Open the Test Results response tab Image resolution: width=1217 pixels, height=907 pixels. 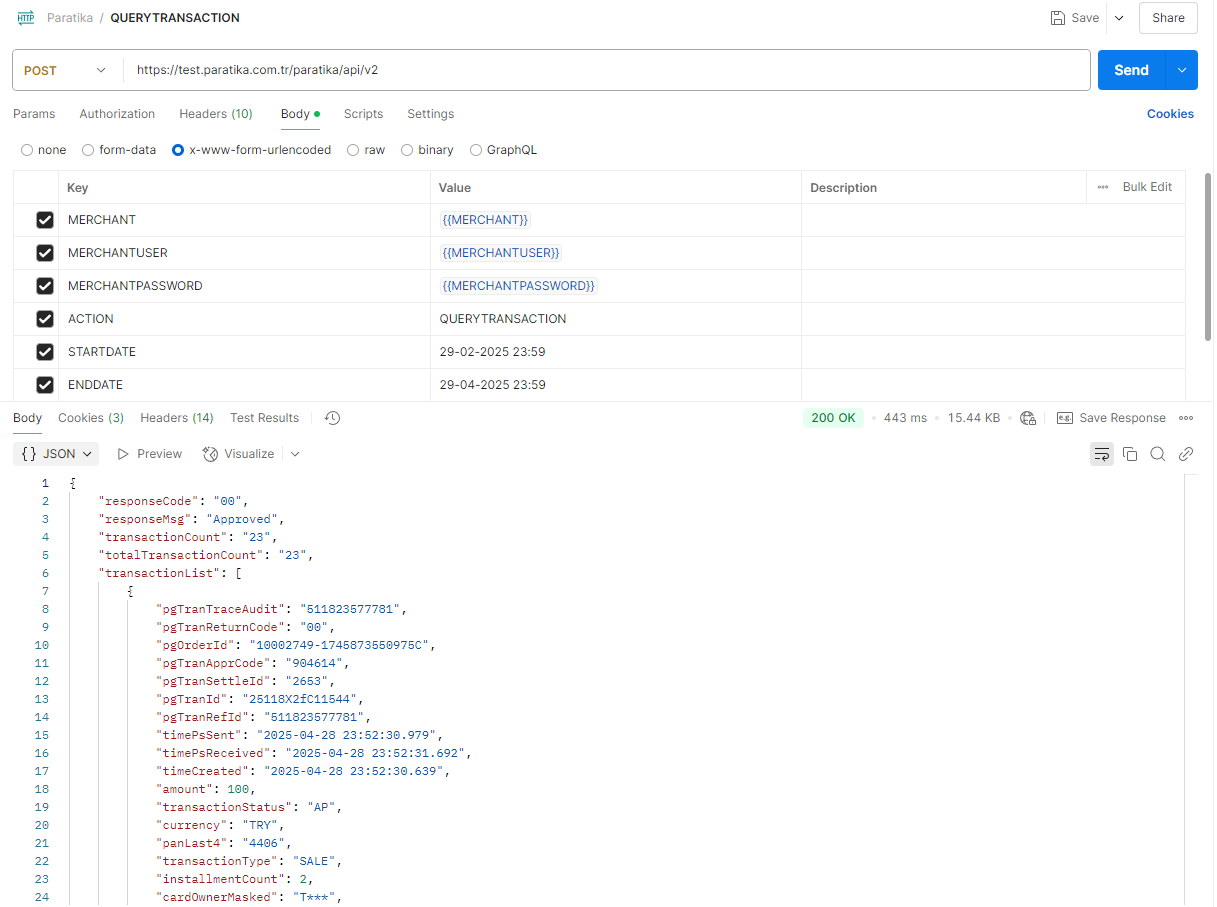[264, 418]
